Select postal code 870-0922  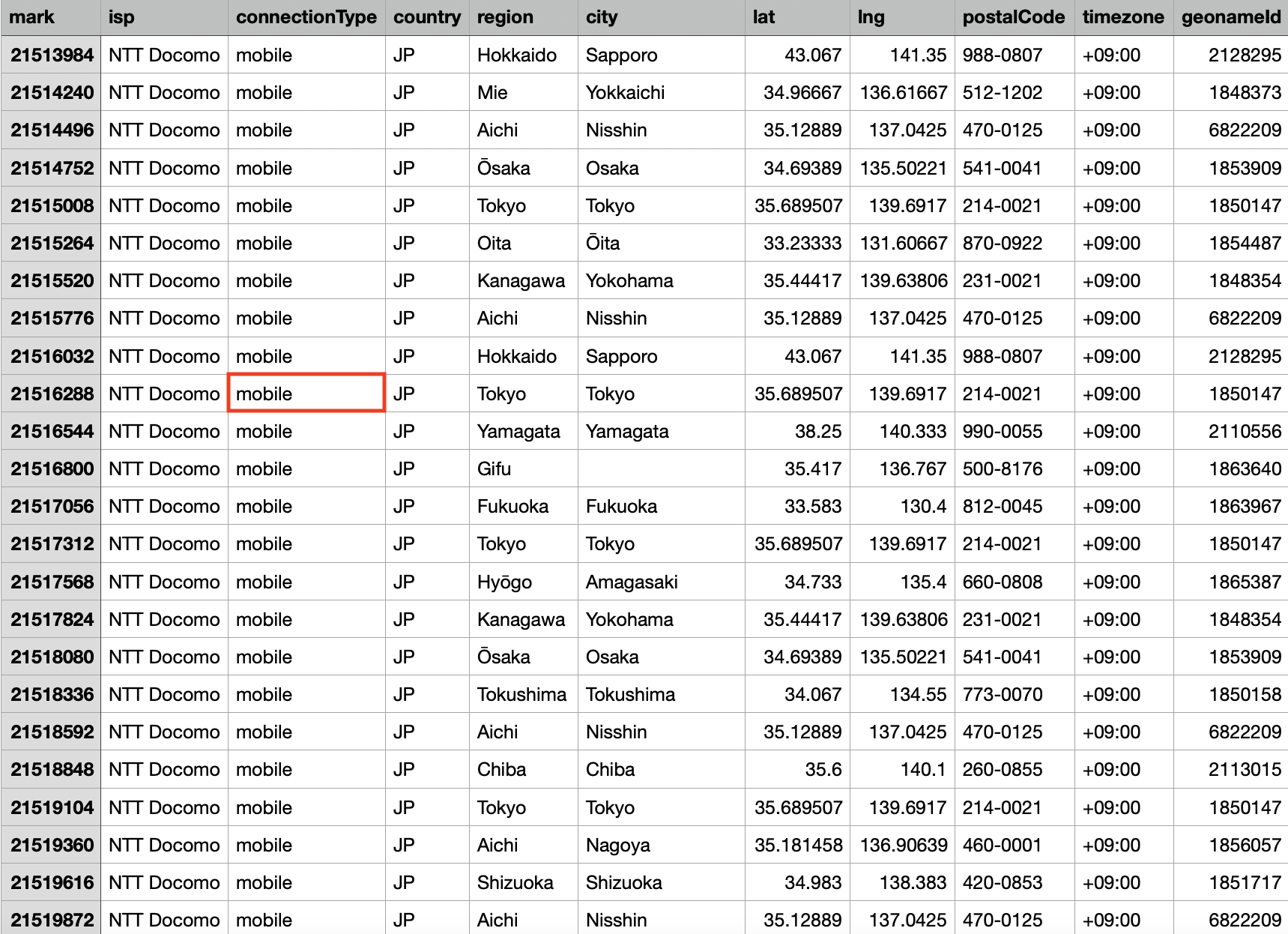(x=1015, y=243)
